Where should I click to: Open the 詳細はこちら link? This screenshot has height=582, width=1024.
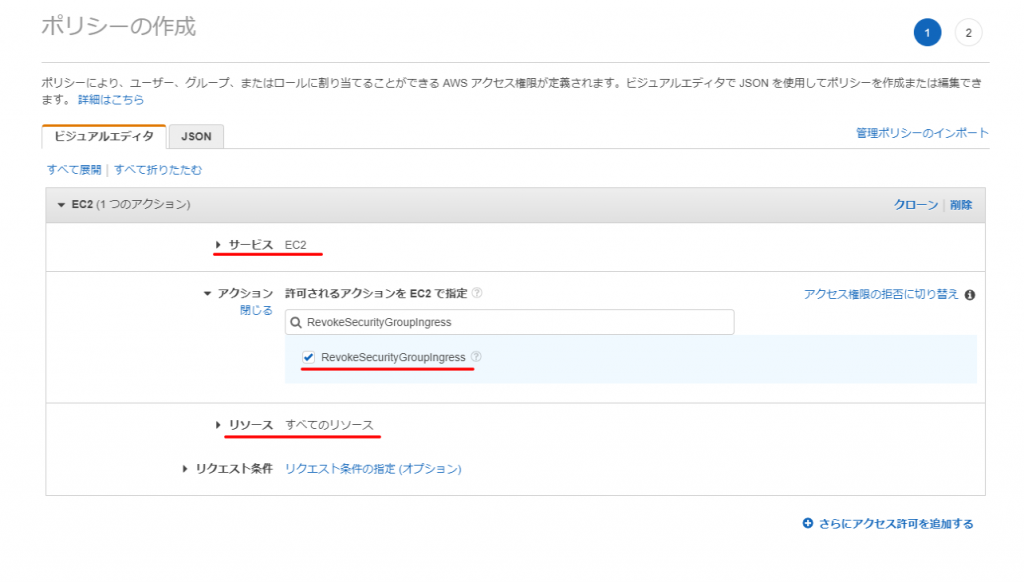point(111,100)
